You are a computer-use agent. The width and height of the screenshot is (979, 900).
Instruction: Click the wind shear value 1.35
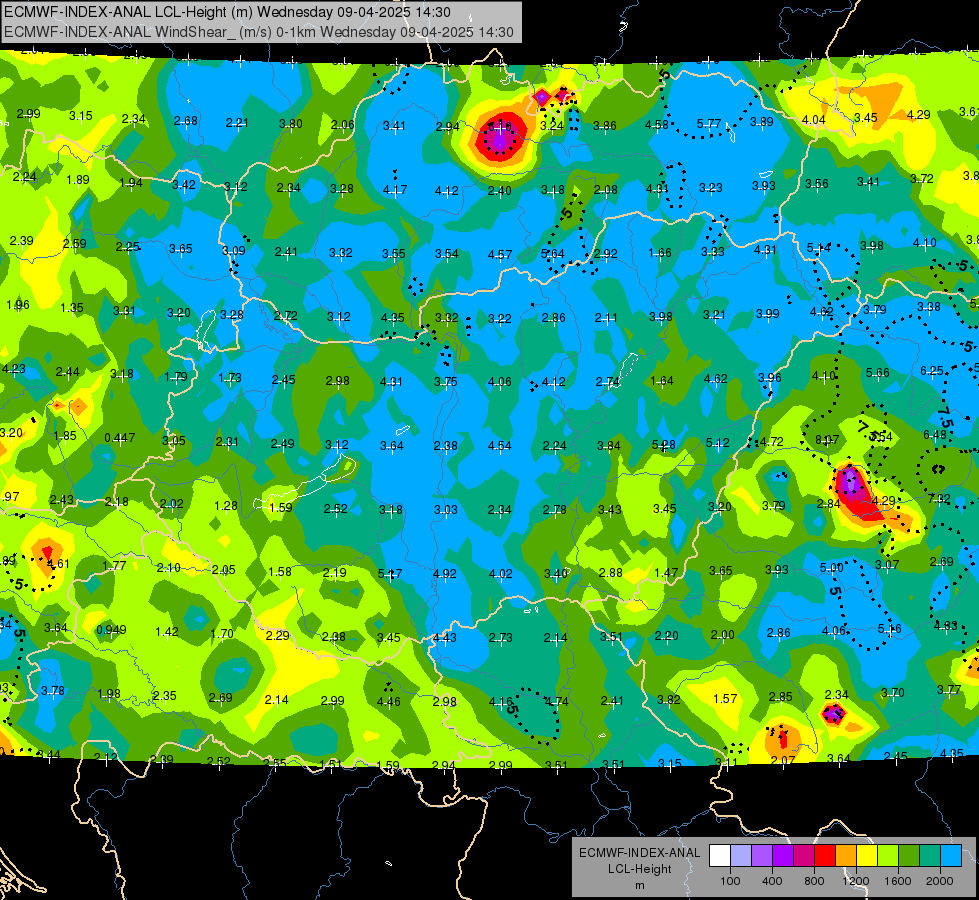(x=72, y=308)
